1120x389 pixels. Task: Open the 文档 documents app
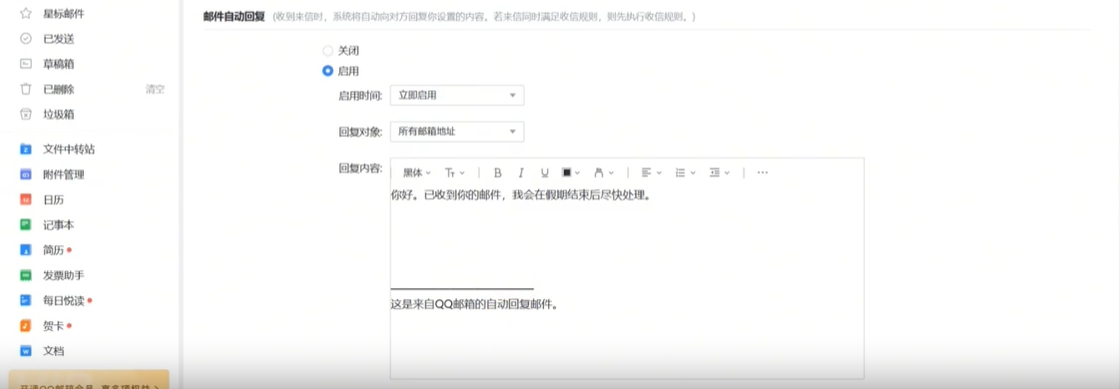point(53,351)
